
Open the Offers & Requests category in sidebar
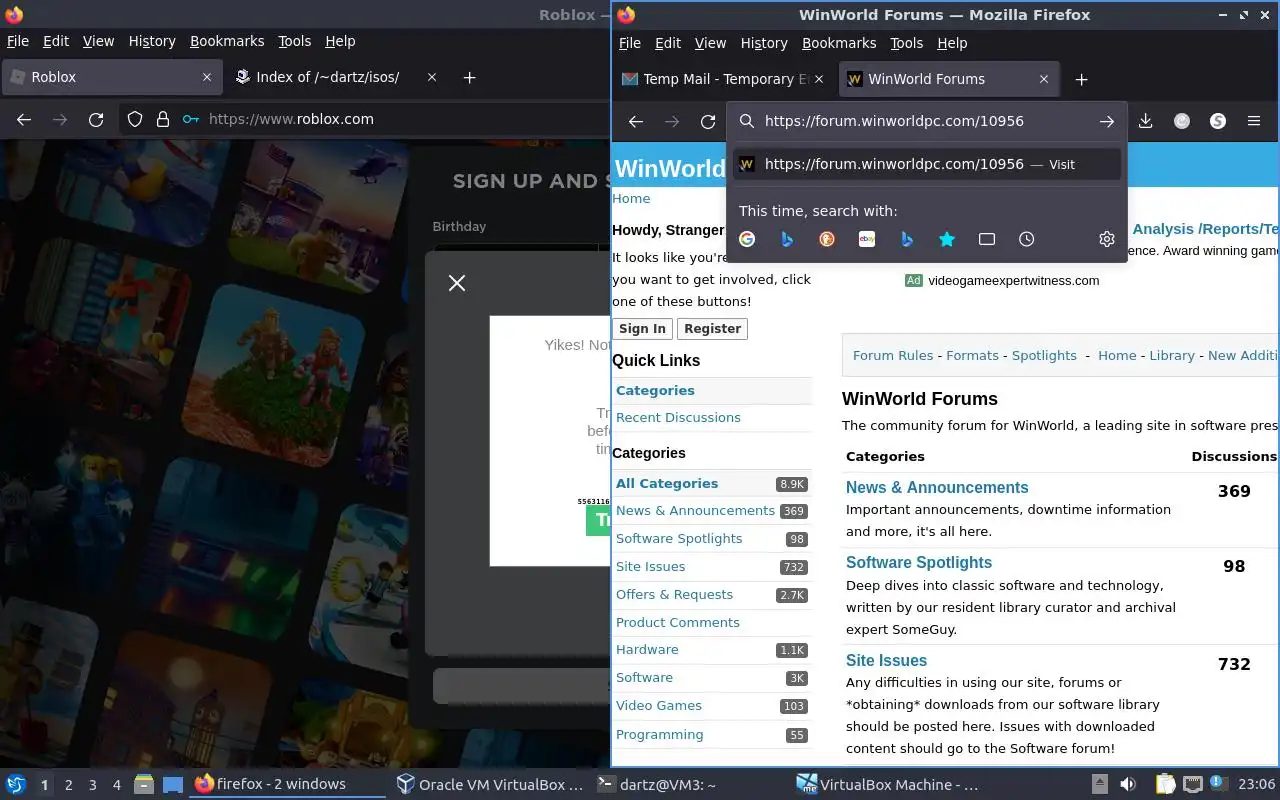tap(674, 594)
